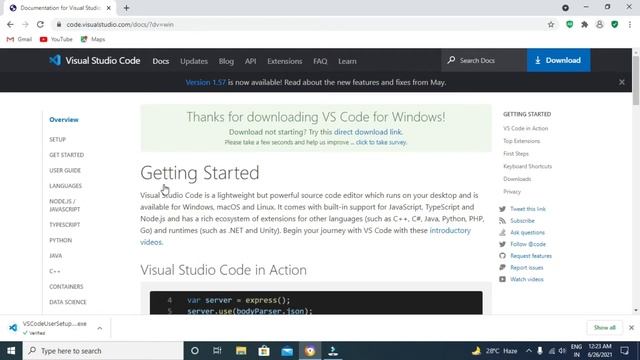Select Overview in left sidebar

point(64,120)
